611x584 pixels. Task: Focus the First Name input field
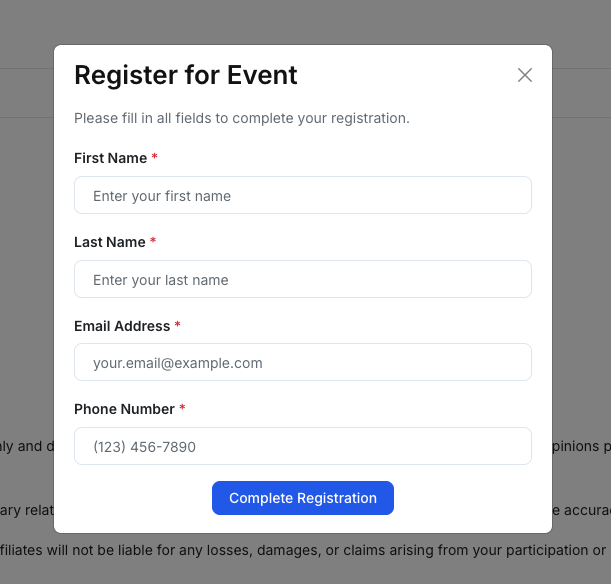coord(302,196)
